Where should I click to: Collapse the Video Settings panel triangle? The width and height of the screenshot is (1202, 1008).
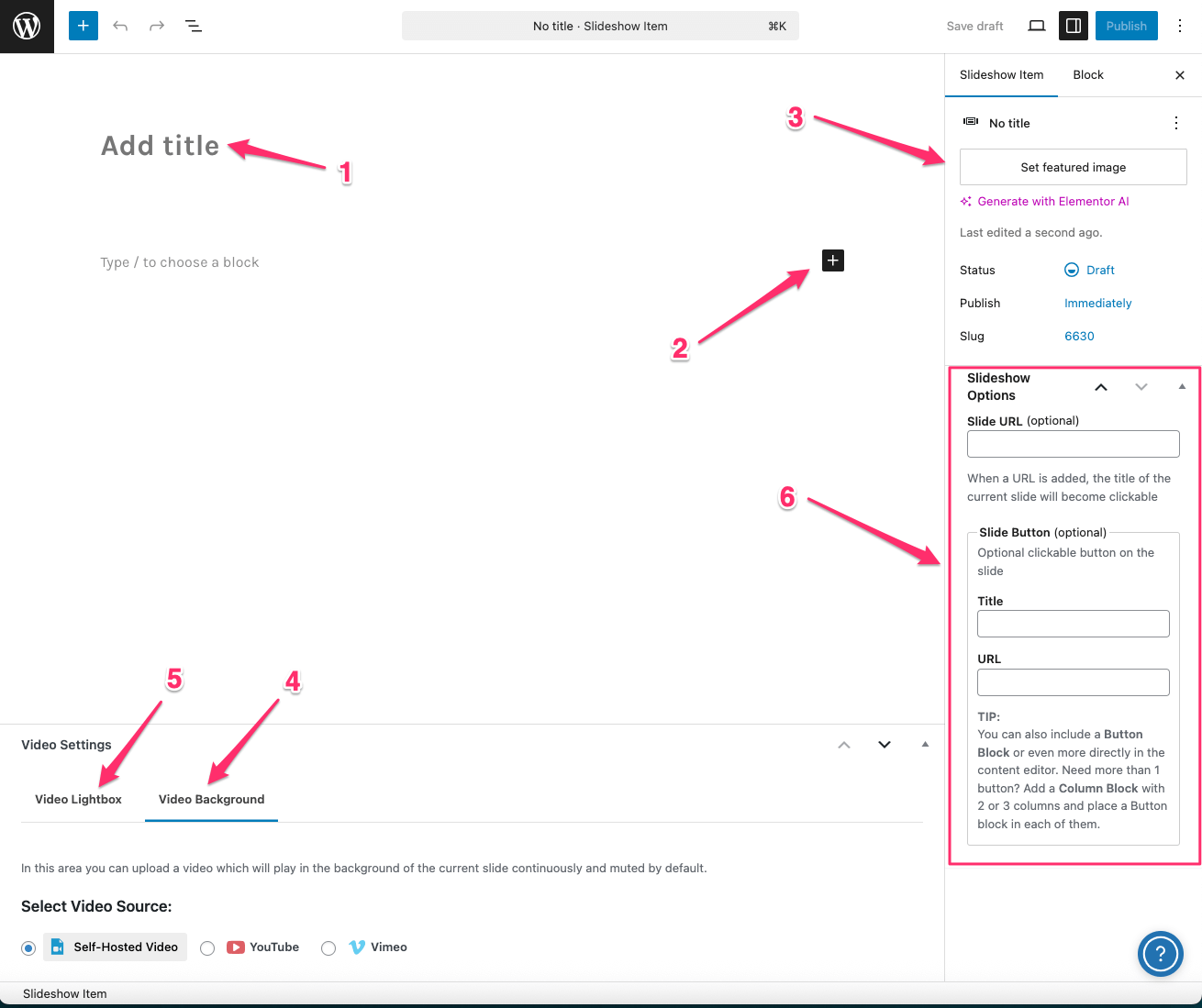(x=925, y=745)
